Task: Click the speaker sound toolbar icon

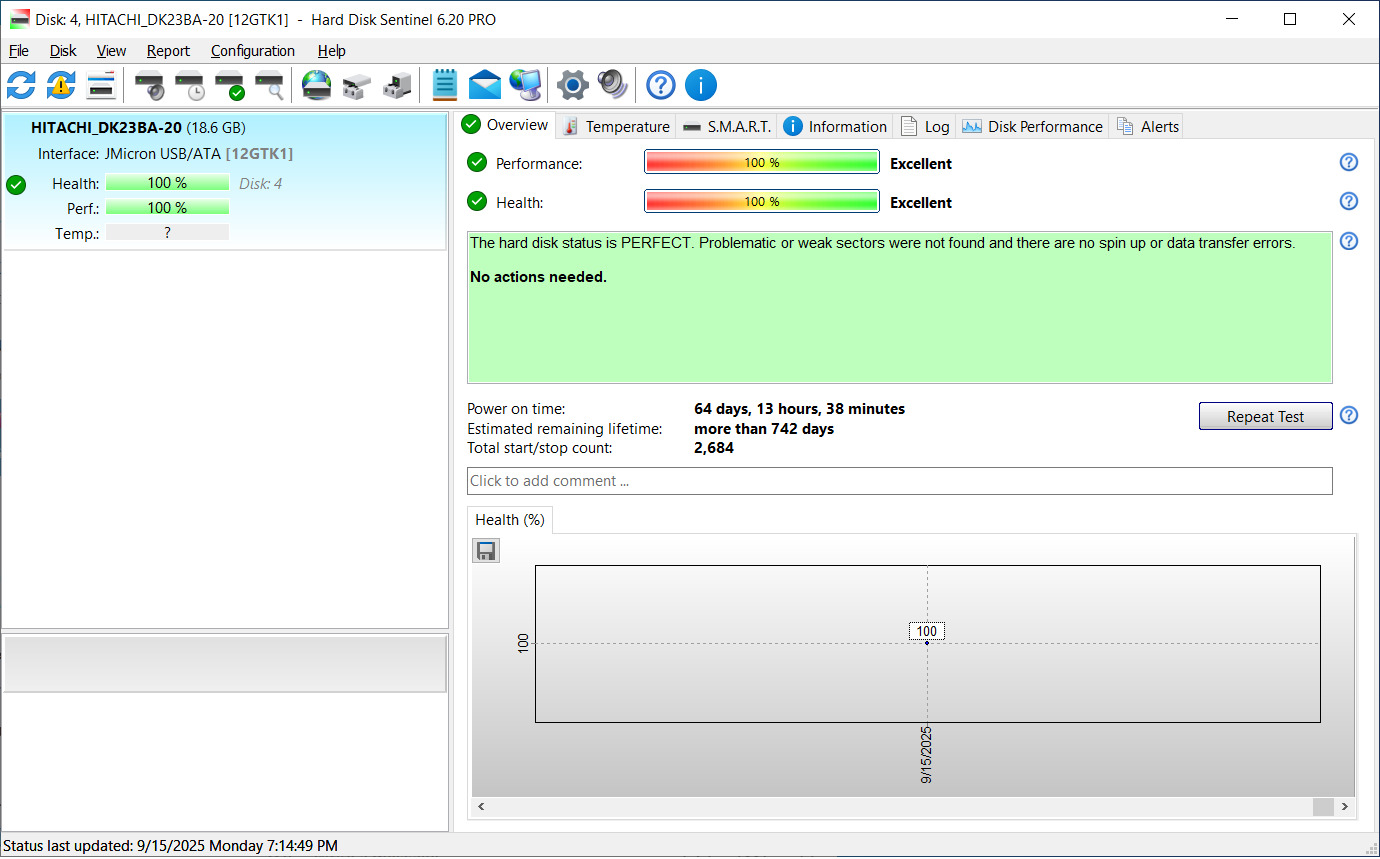Action: point(612,85)
